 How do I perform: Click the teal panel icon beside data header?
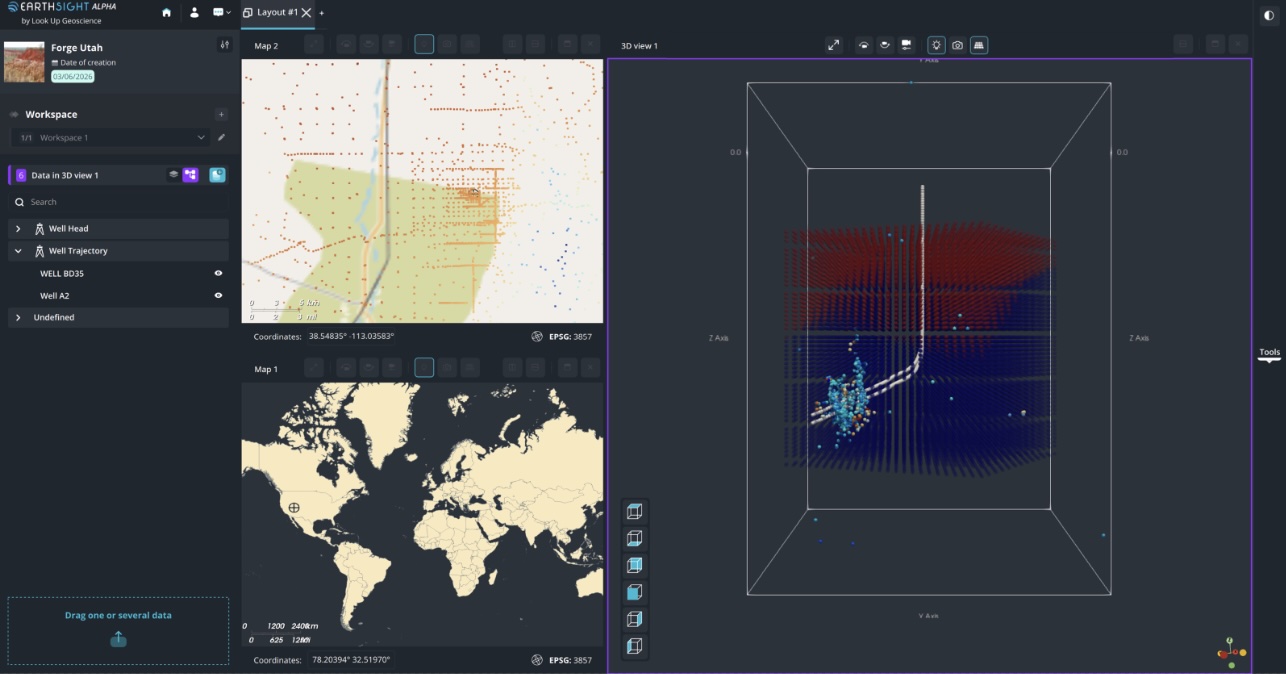pos(217,175)
